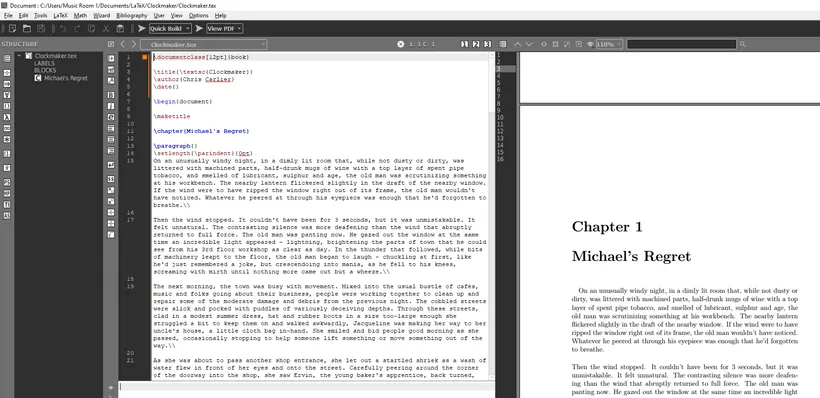Go to next PDF page with down arrow
Screen dimensions: 820x398
[529, 44]
